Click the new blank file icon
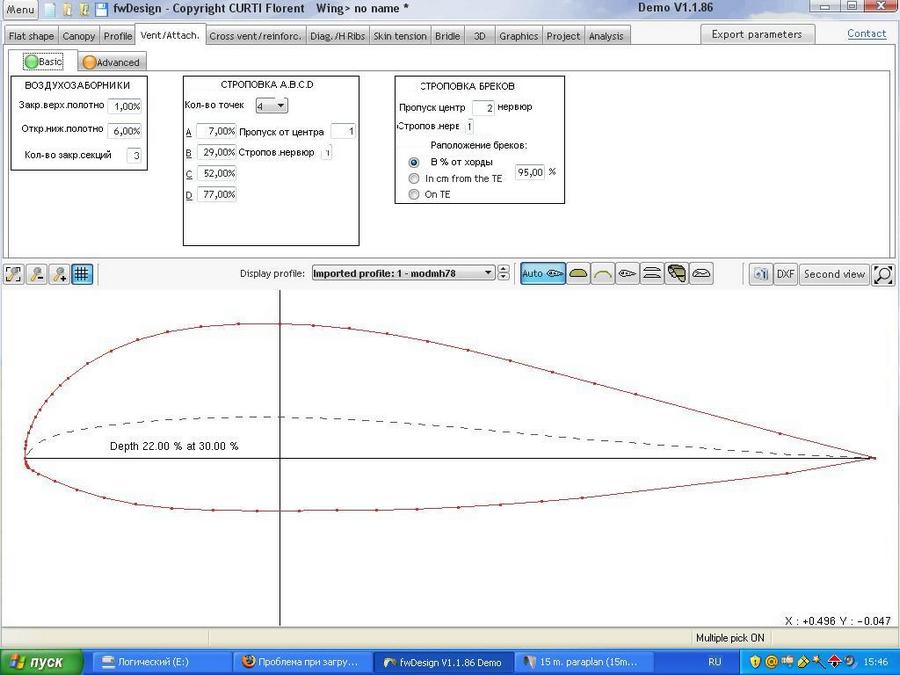This screenshot has height=675, width=900. tap(49, 9)
